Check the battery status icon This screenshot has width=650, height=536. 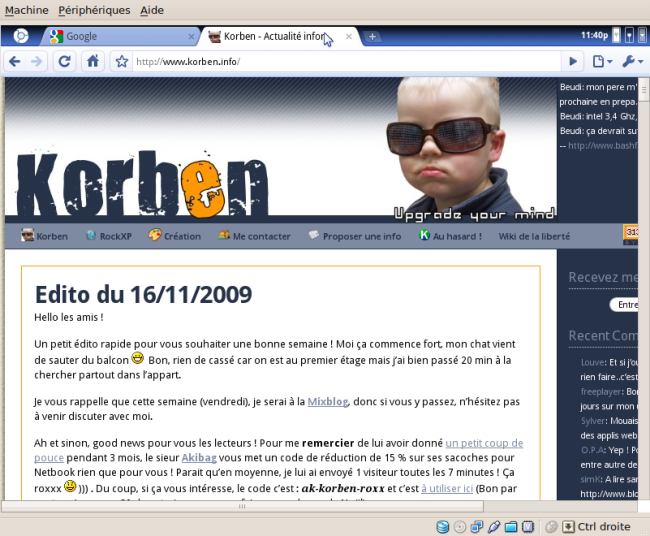[616, 36]
